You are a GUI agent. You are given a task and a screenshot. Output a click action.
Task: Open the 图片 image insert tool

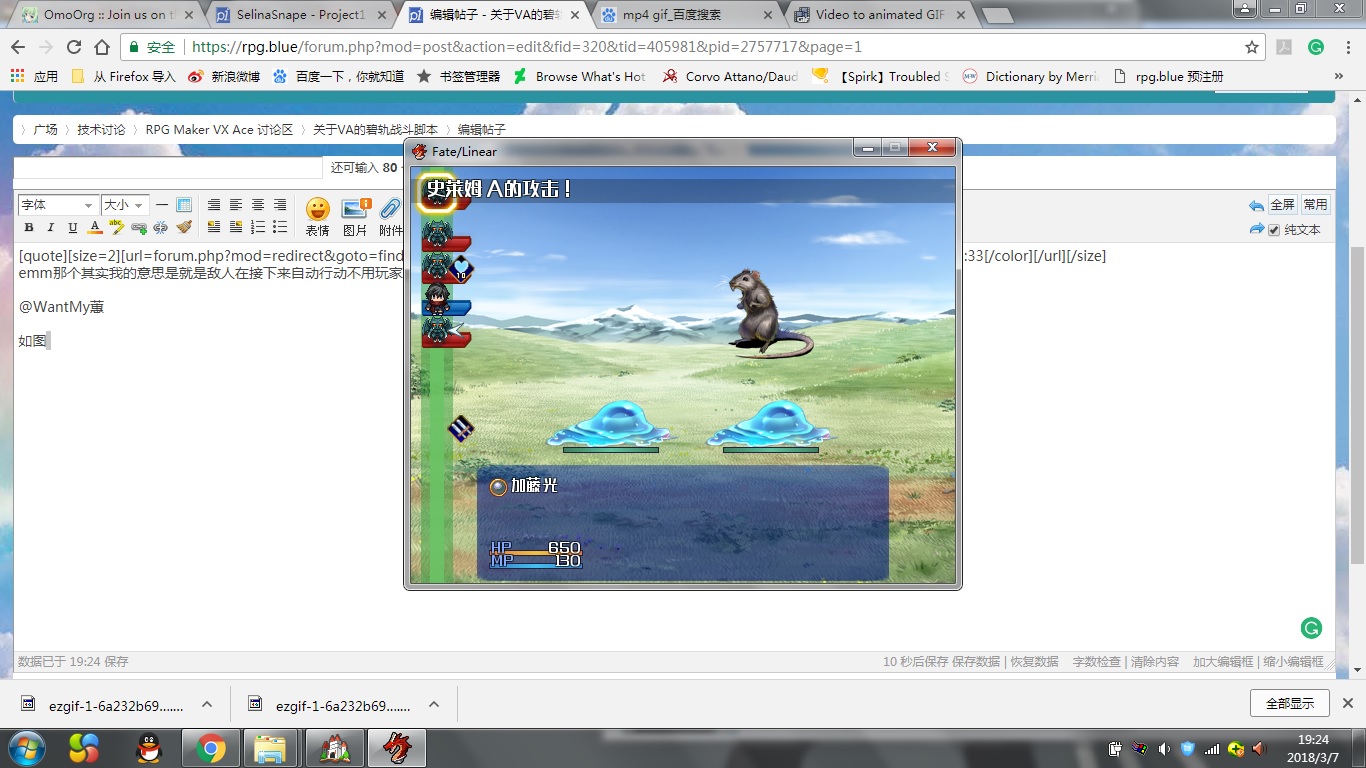(355, 217)
